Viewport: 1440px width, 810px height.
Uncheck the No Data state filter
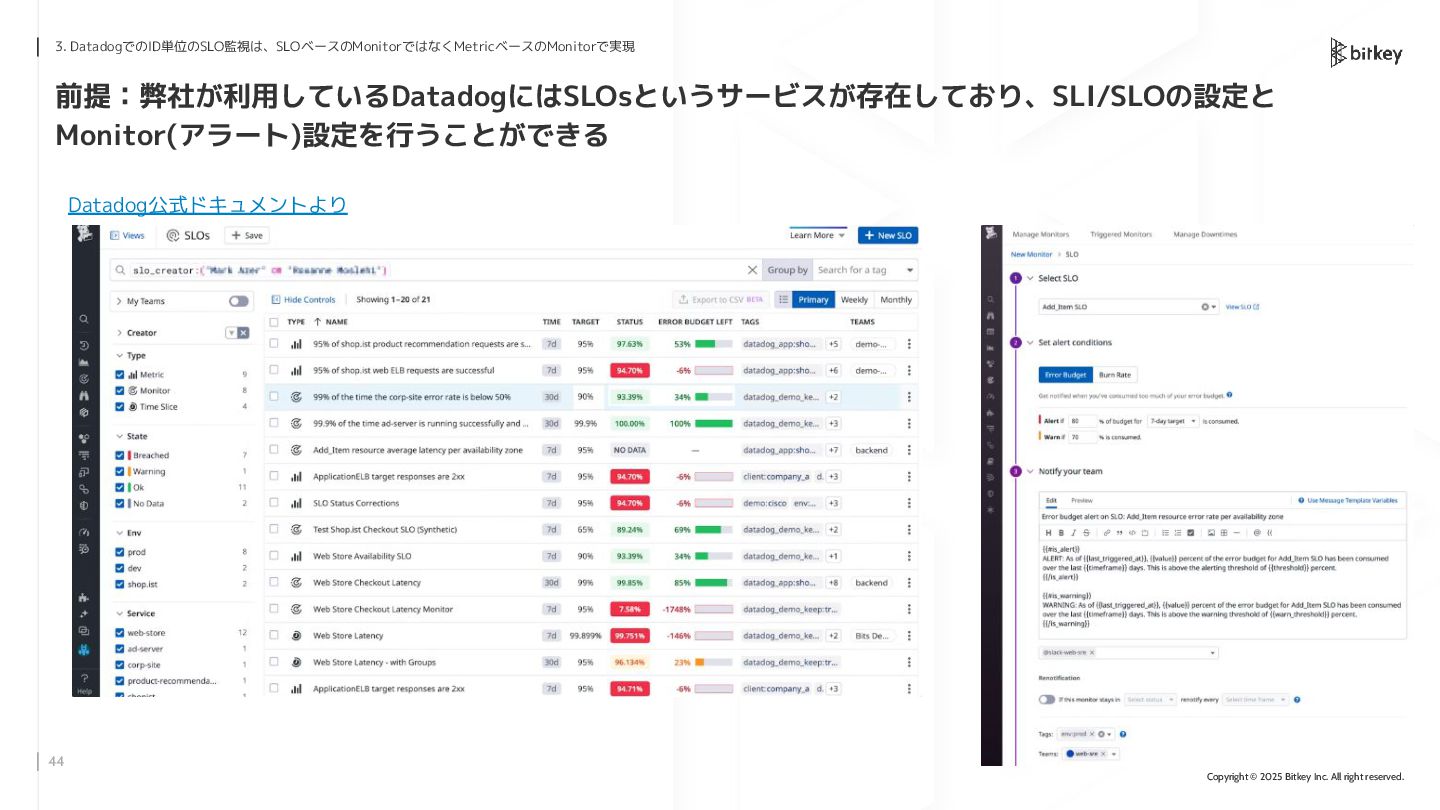coord(120,503)
